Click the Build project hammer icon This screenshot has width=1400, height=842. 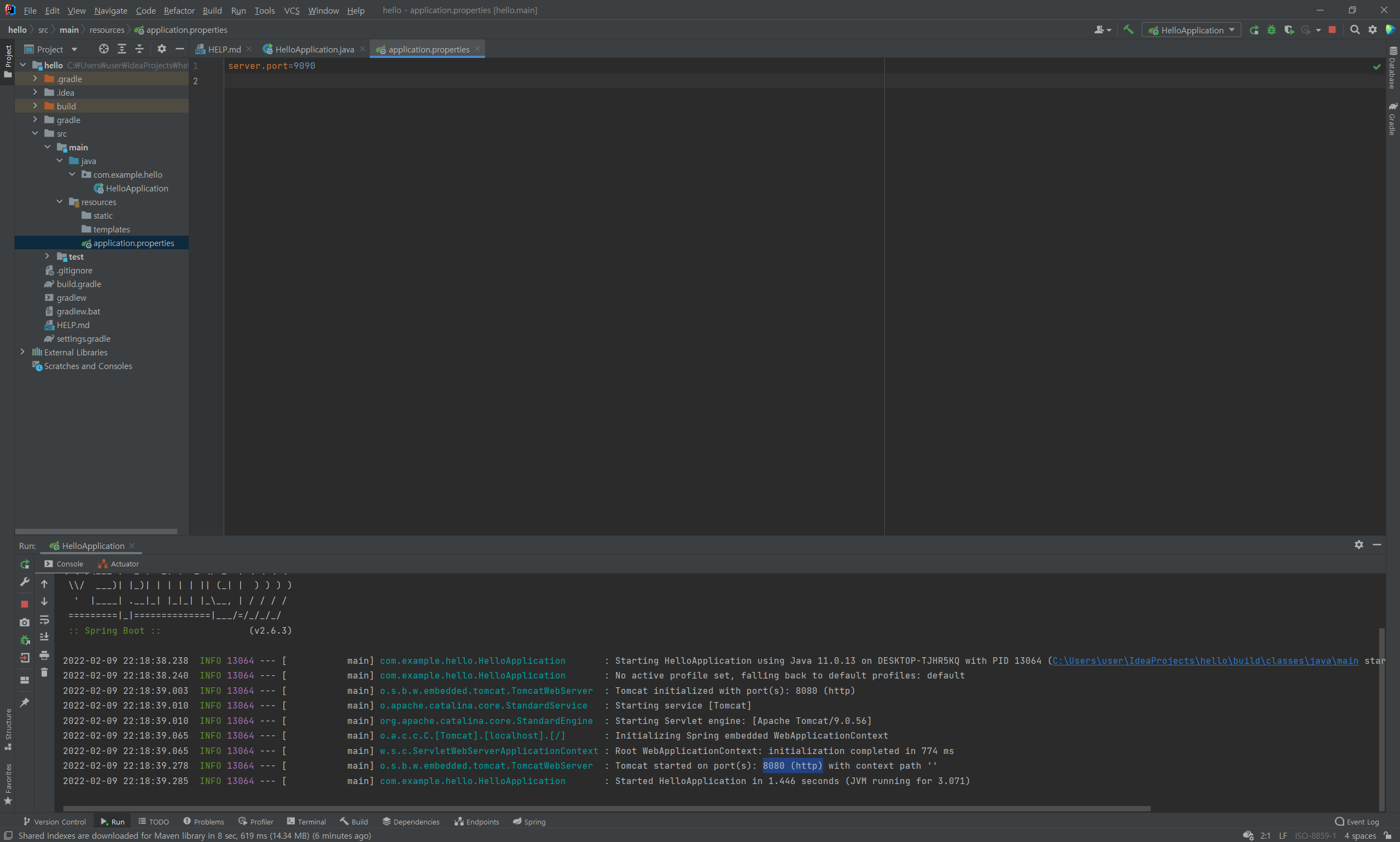(1128, 30)
